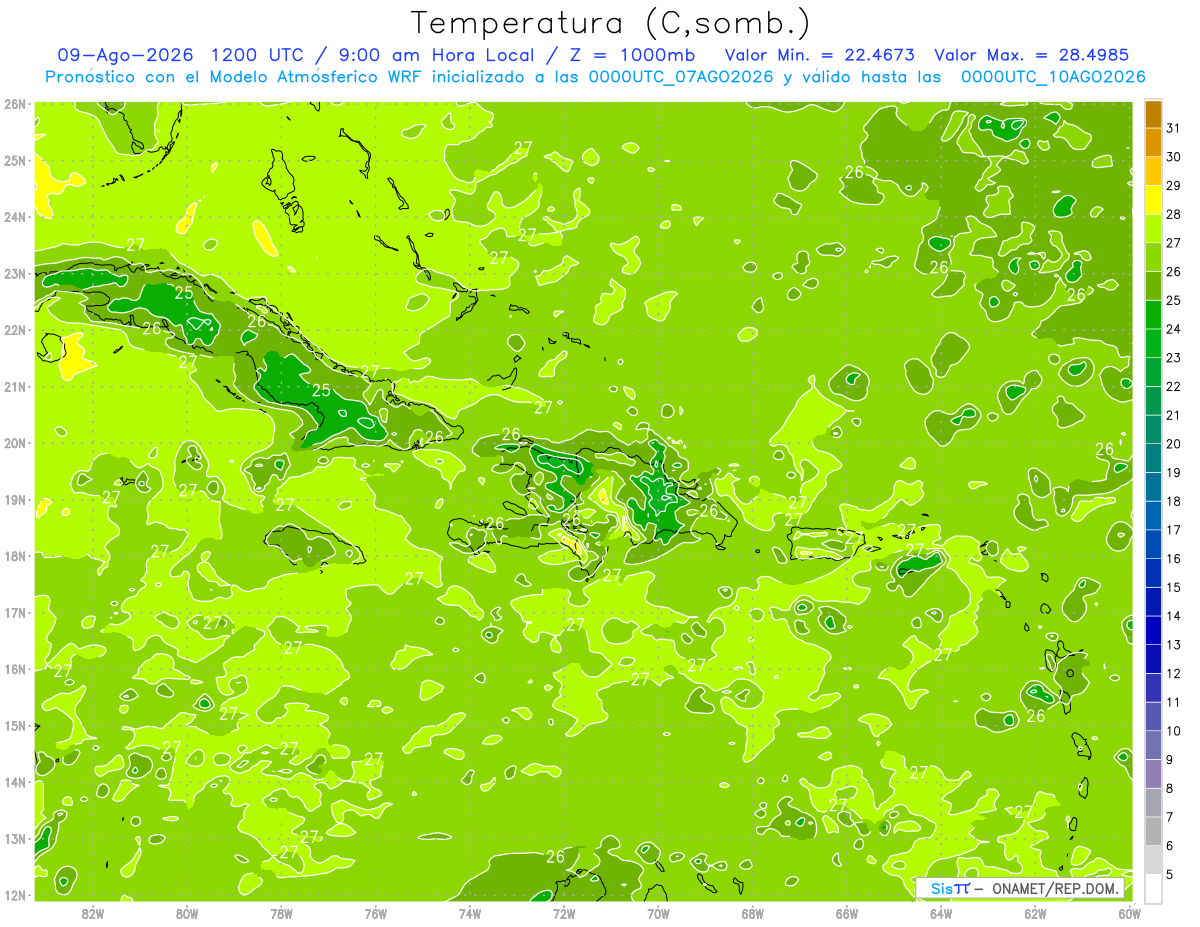The width and height of the screenshot is (1200, 927).
Task: Click the latitude label 12N
Action: [x=15, y=895]
